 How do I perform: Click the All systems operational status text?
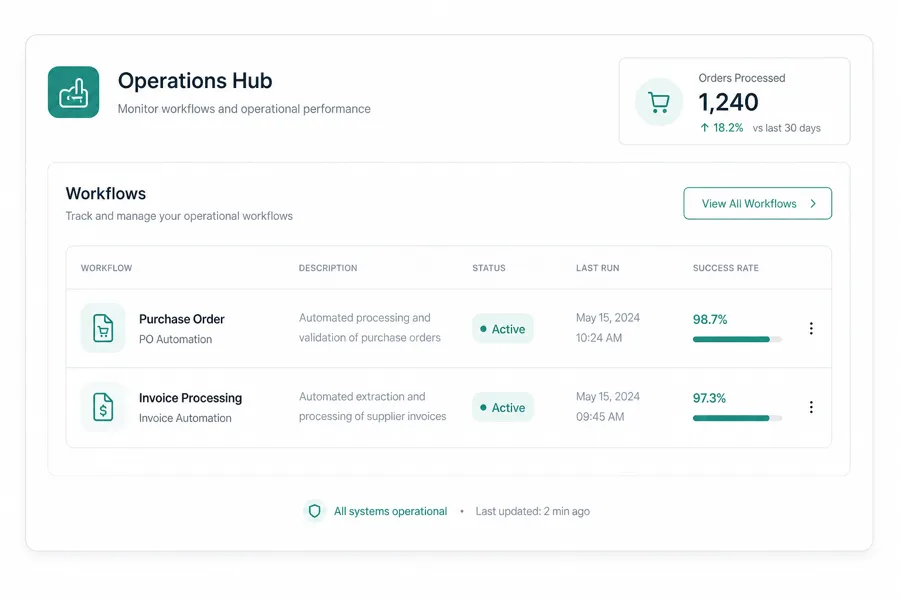coord(390,511)
